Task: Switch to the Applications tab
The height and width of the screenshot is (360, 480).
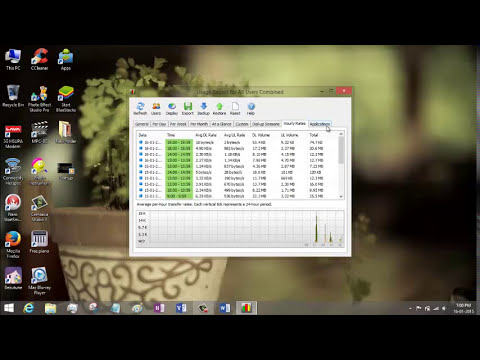Action: click(x=320, y=124)
